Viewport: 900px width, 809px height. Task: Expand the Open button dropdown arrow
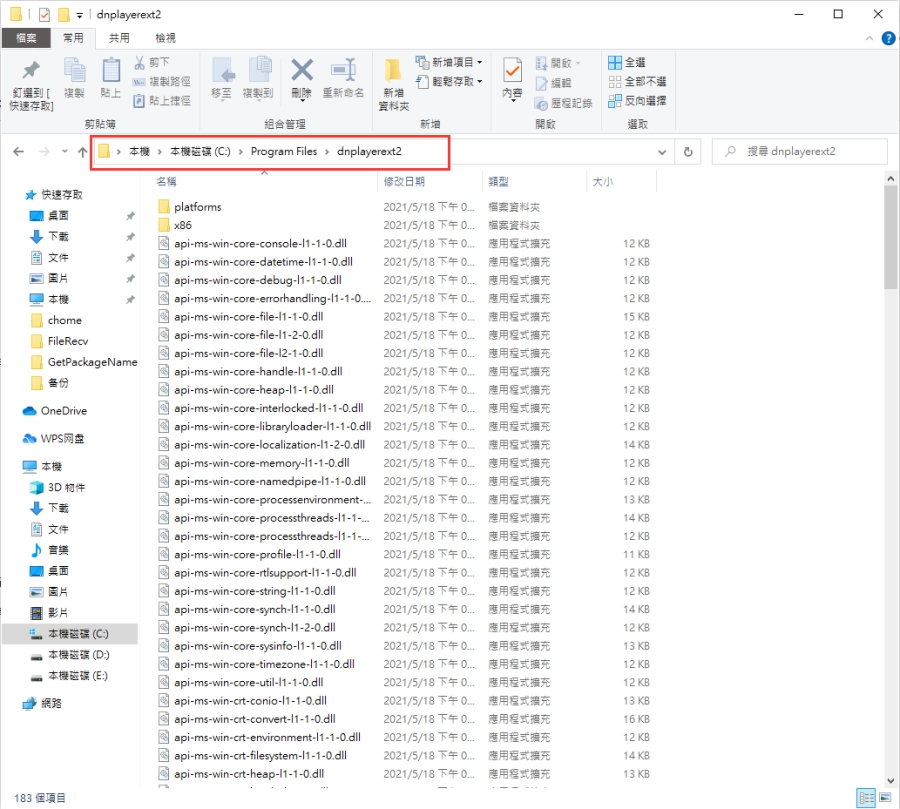[x=578, y=63]
